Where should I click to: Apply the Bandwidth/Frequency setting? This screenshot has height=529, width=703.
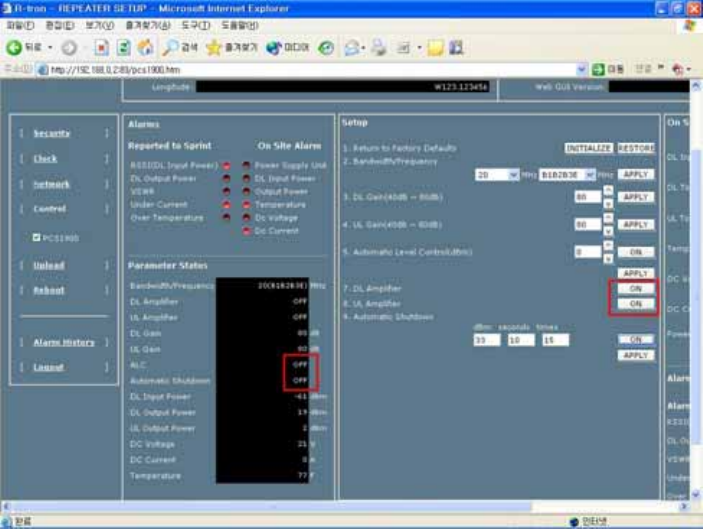(x=635, y=174)
